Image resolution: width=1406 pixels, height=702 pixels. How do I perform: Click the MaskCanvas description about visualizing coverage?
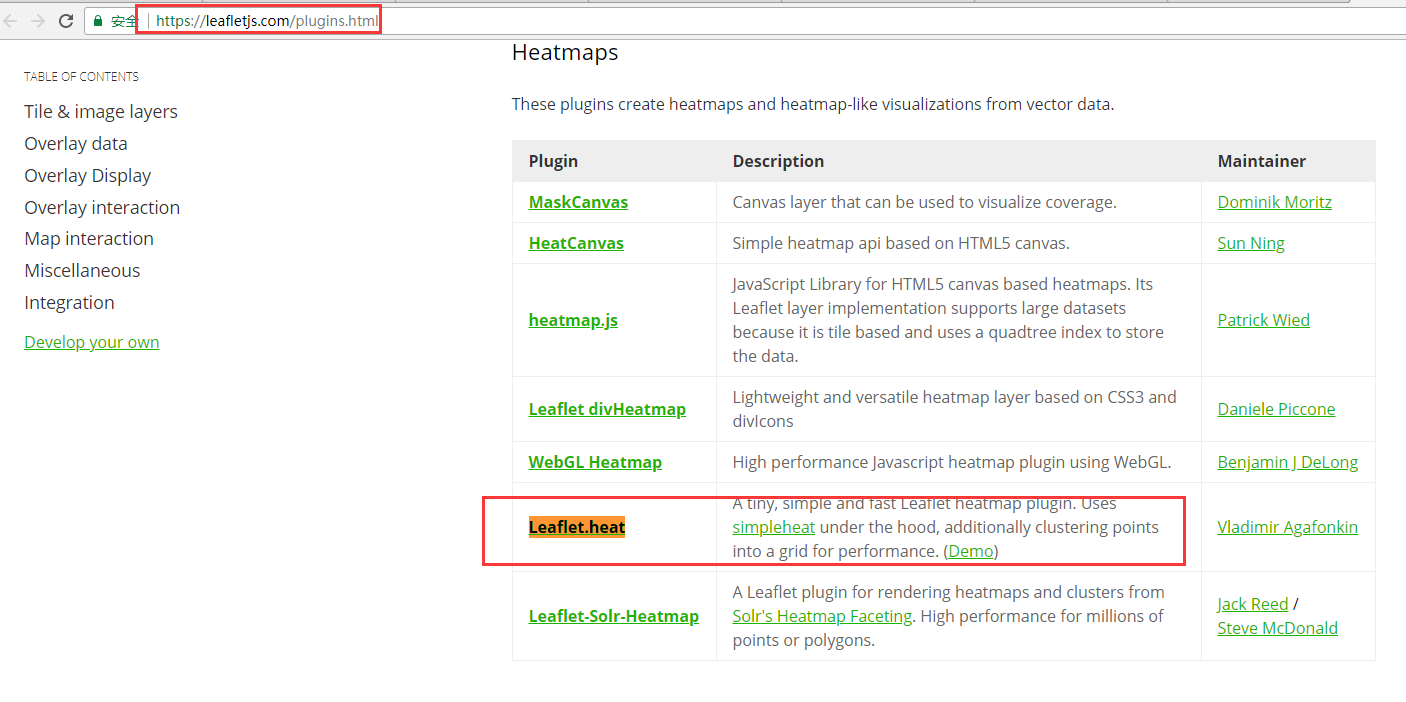point(924,202)
